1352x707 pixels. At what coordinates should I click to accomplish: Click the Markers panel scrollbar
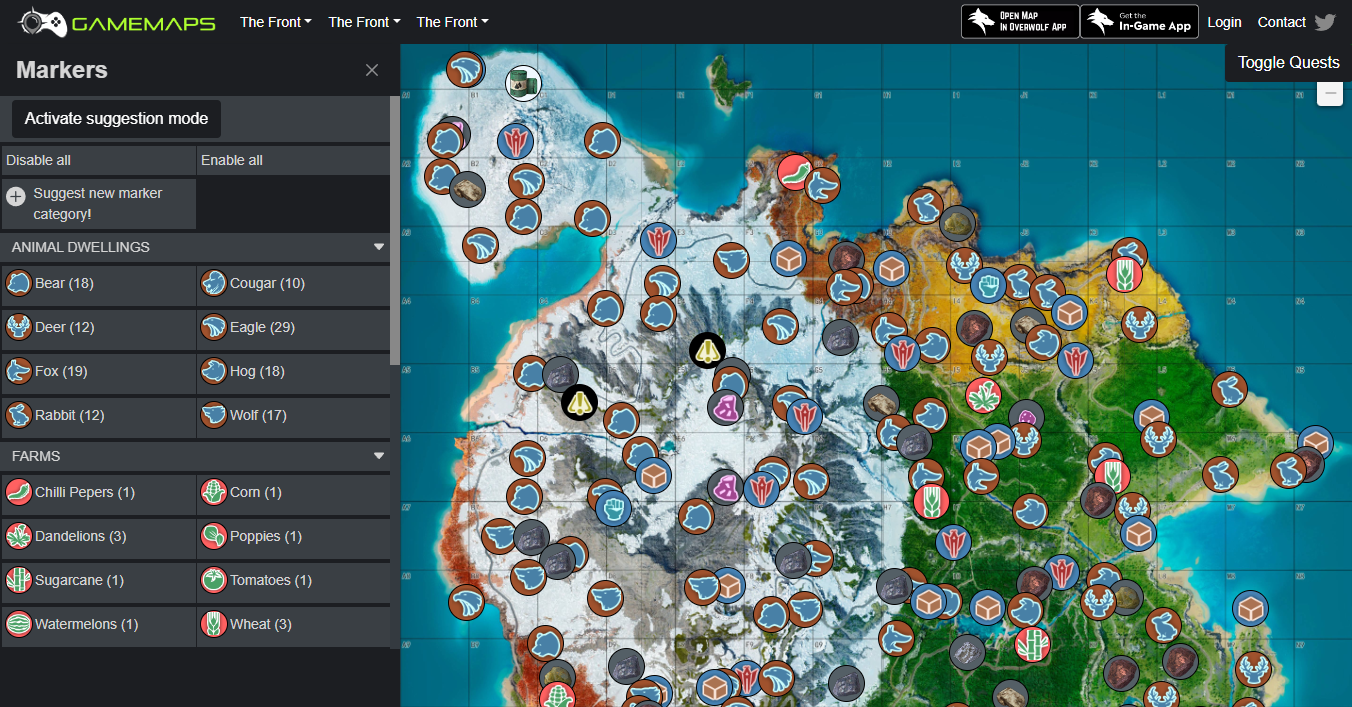tap(395, 230)
